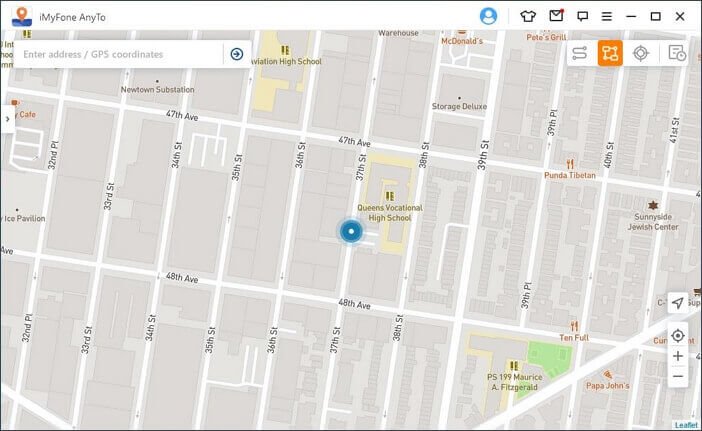
Task: Open the history records icon
Action: click(676, 53)
